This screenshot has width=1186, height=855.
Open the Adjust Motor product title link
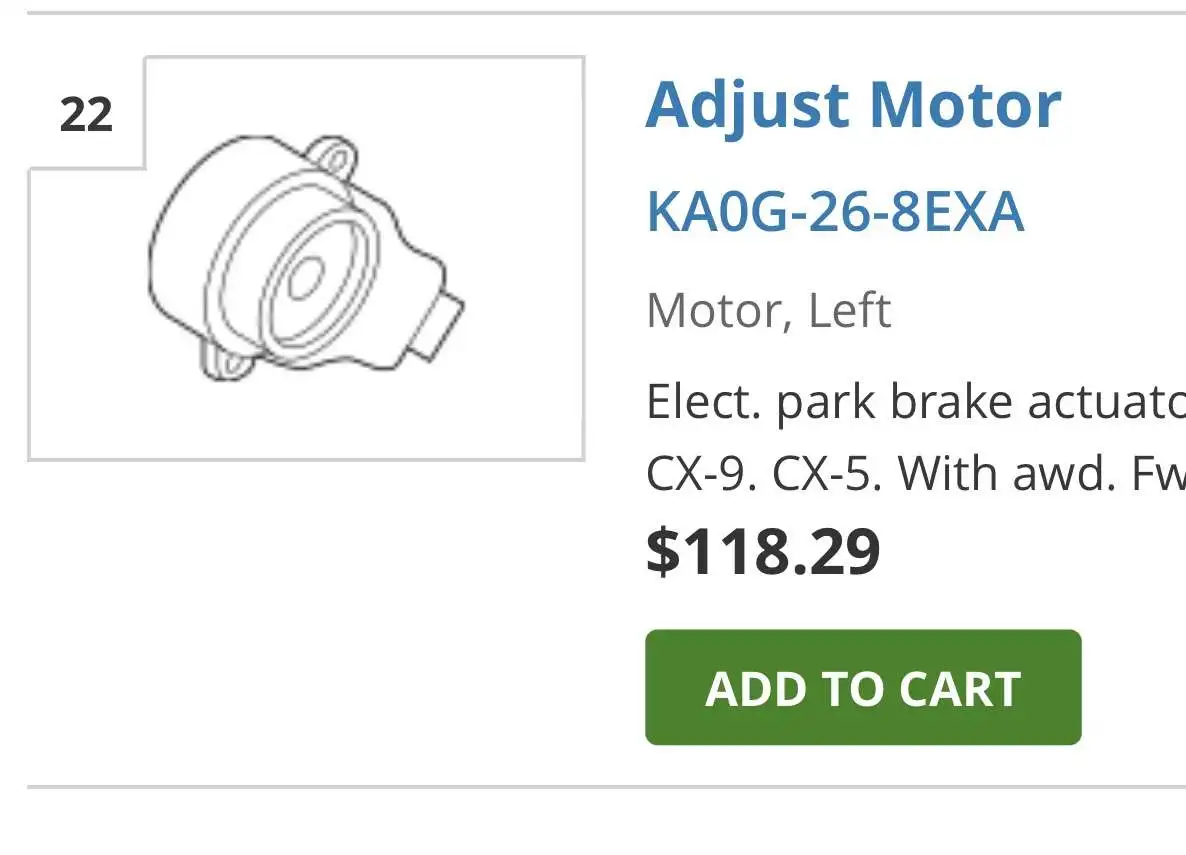[x=852, y=104]
